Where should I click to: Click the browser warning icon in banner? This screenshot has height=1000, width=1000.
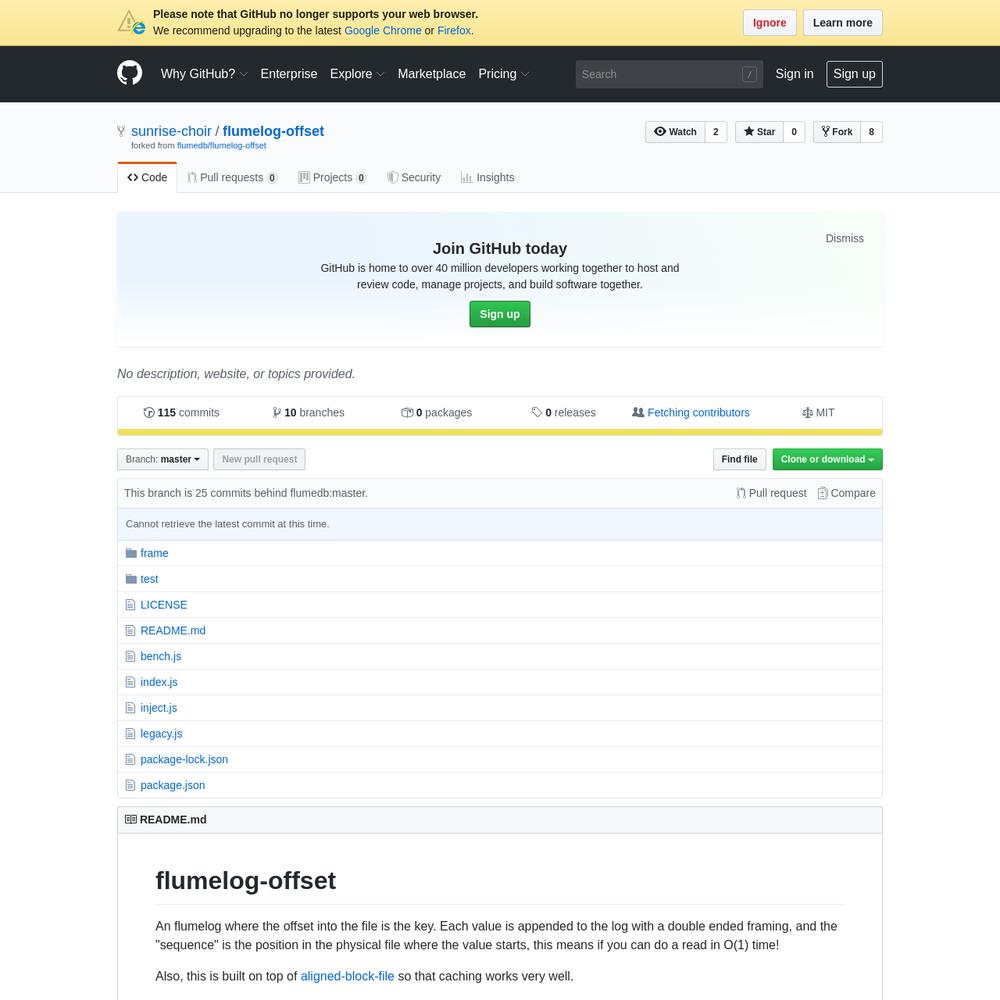131,22
